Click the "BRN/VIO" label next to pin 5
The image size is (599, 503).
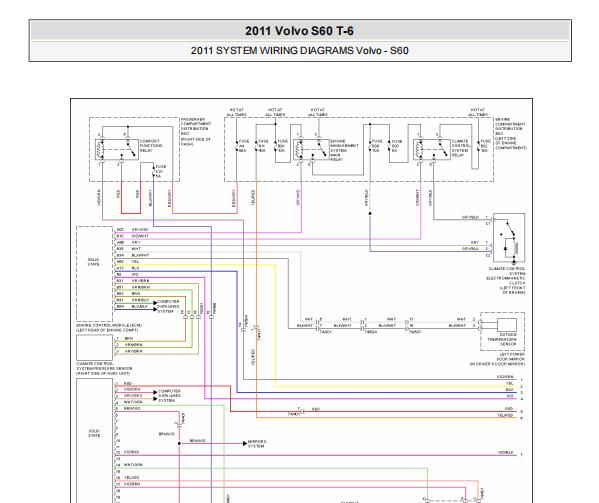(132, 409)
